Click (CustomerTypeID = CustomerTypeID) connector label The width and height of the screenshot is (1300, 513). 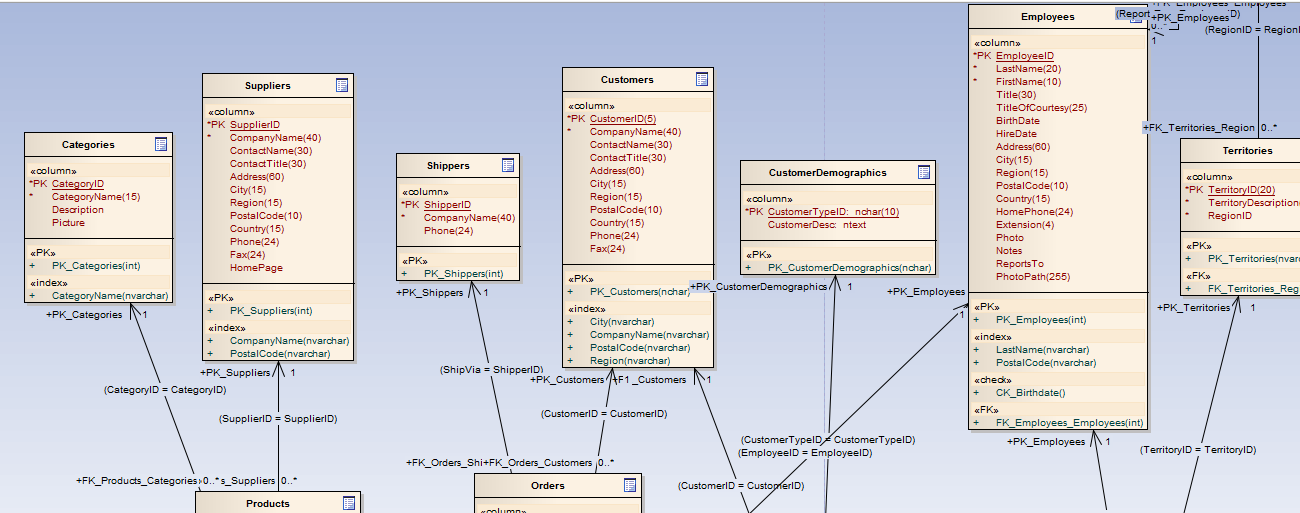point(828,440)
